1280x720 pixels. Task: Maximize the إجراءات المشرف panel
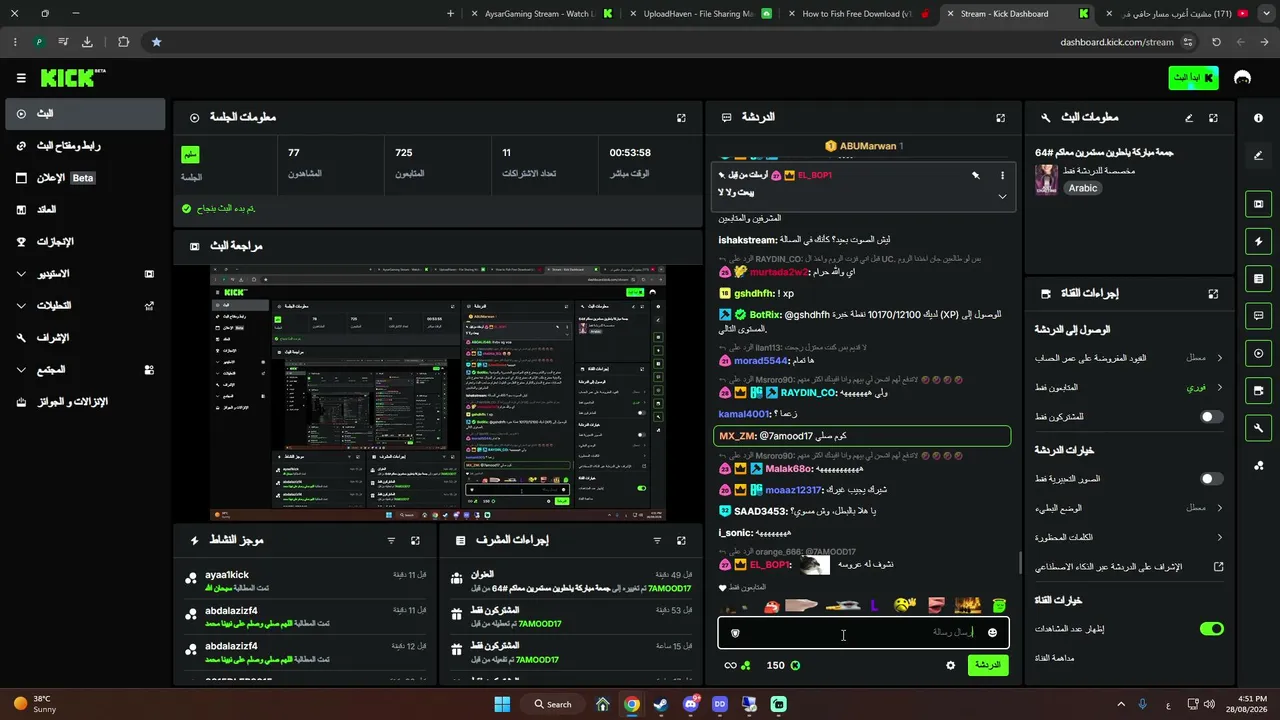pos(681,541)
